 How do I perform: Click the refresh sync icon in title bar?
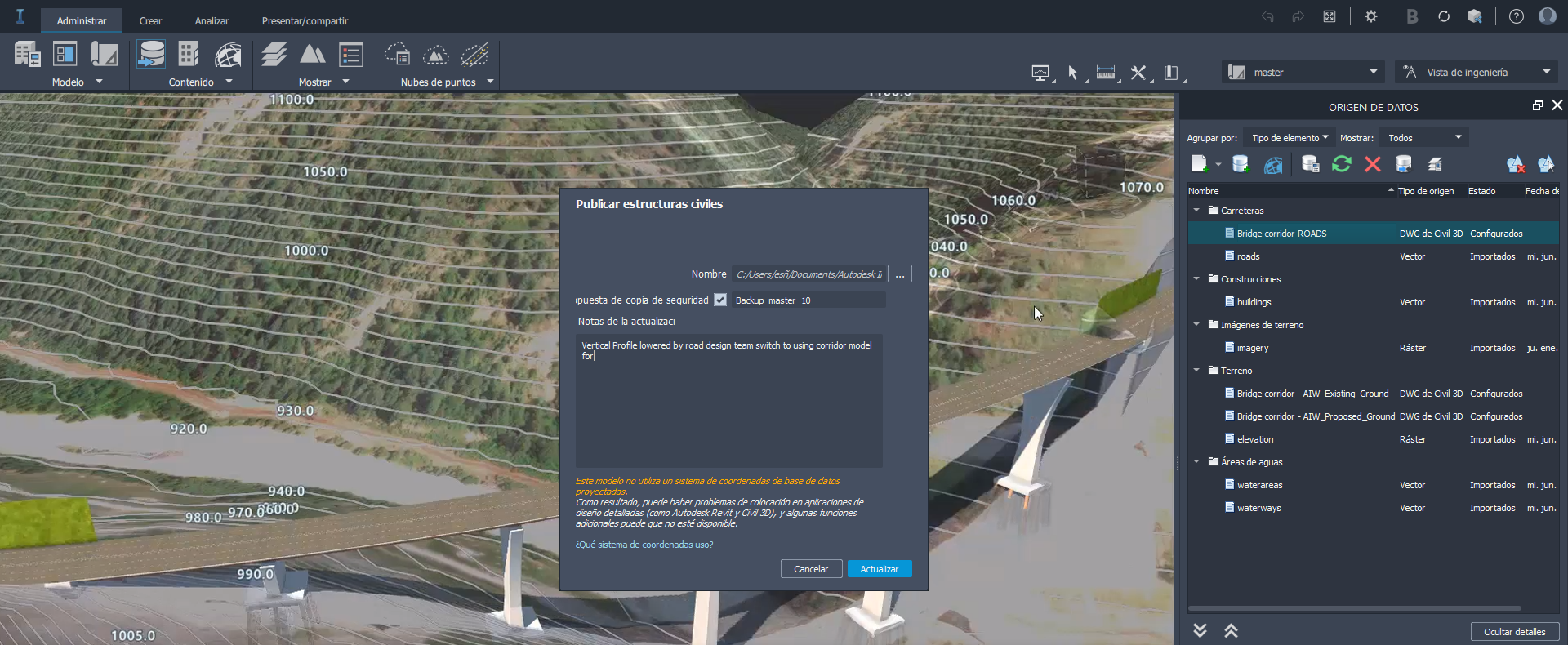tap(1444, 16)
